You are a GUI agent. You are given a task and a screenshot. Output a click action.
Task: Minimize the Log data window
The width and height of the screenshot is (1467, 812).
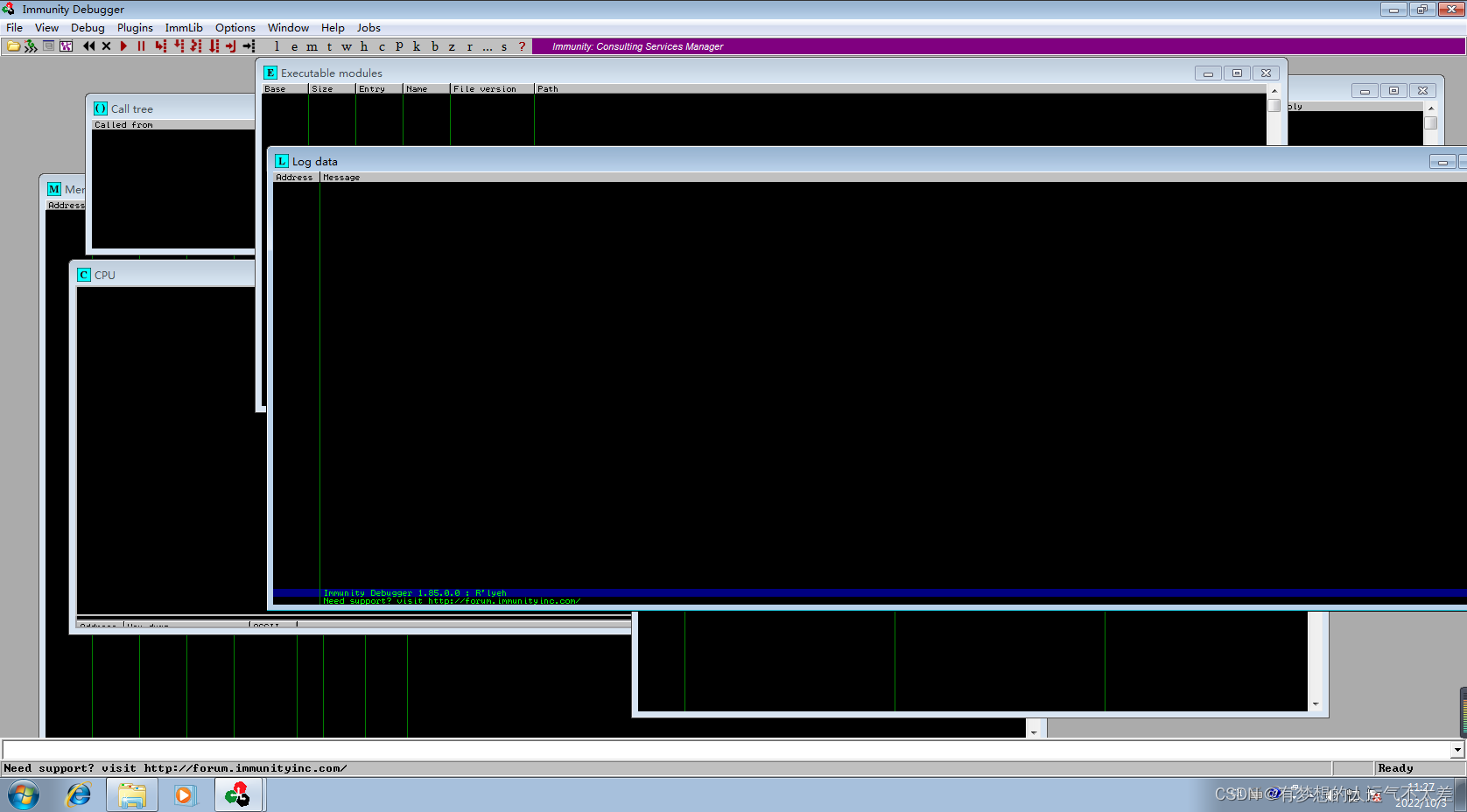tap(1442, 162)
